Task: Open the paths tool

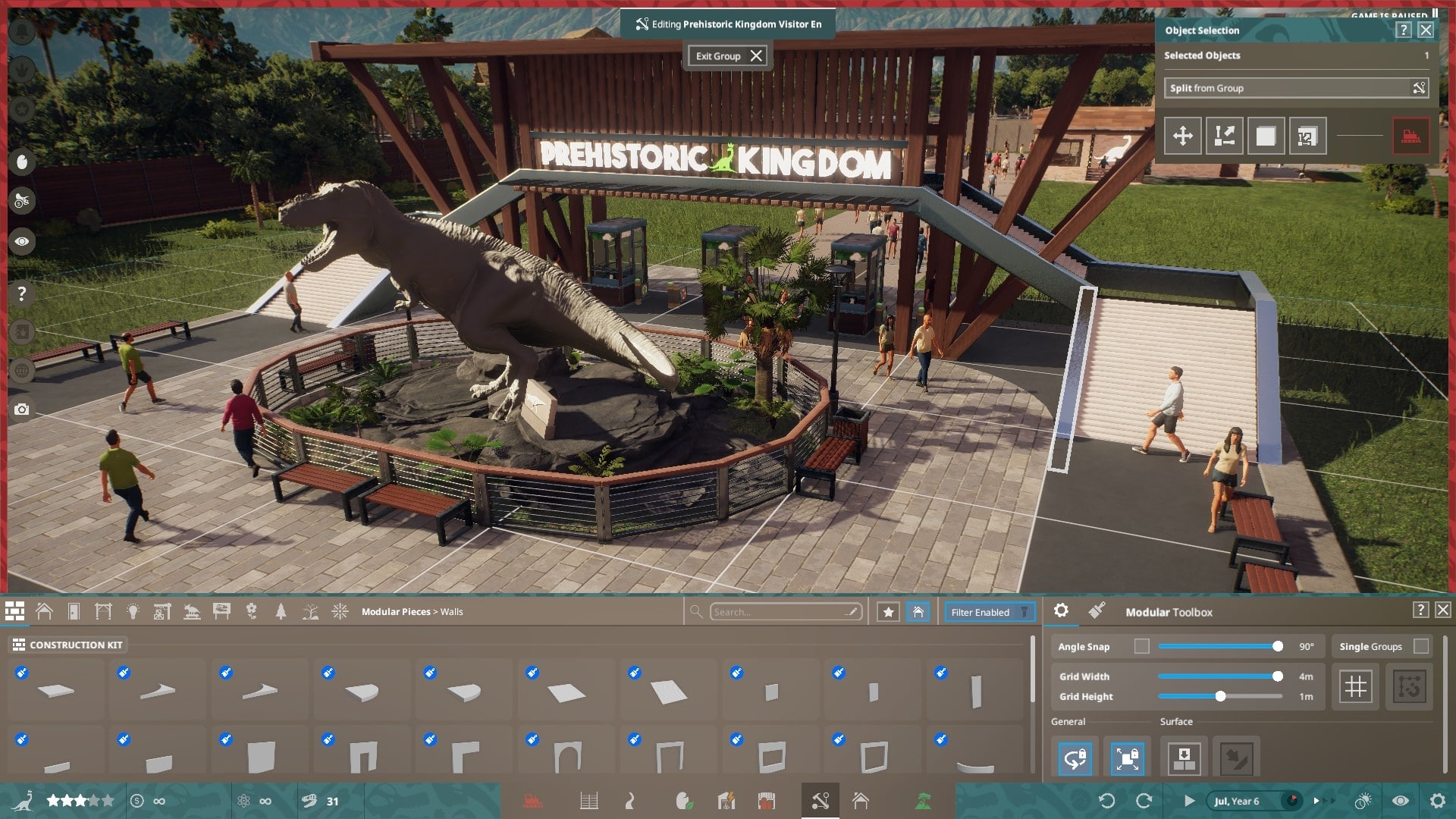Action: click(629, 801)
